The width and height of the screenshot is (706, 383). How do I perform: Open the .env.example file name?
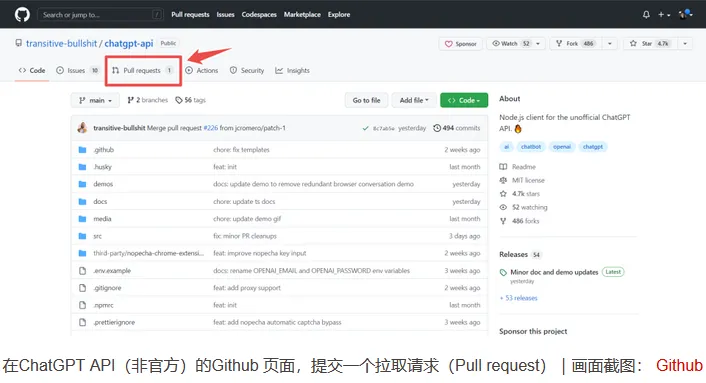tap(112, 270)
